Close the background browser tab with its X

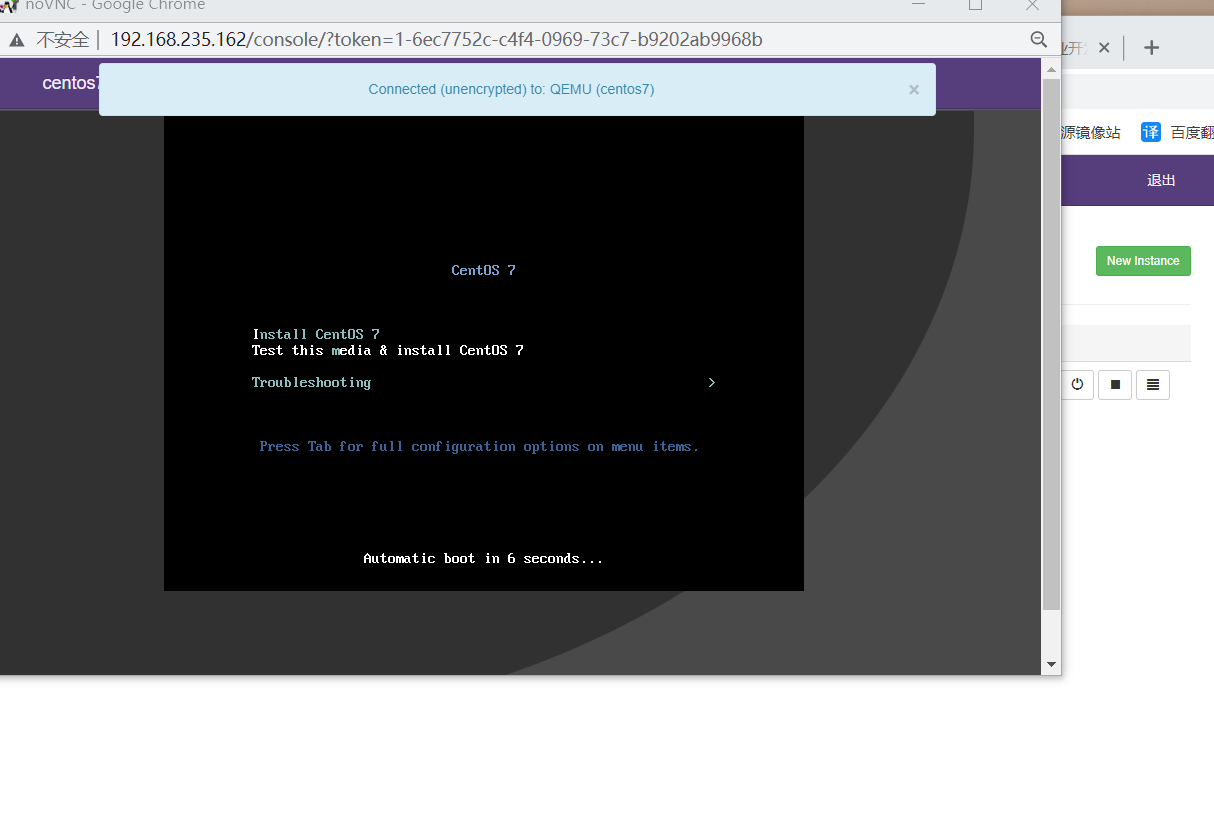click(1104, 47)
